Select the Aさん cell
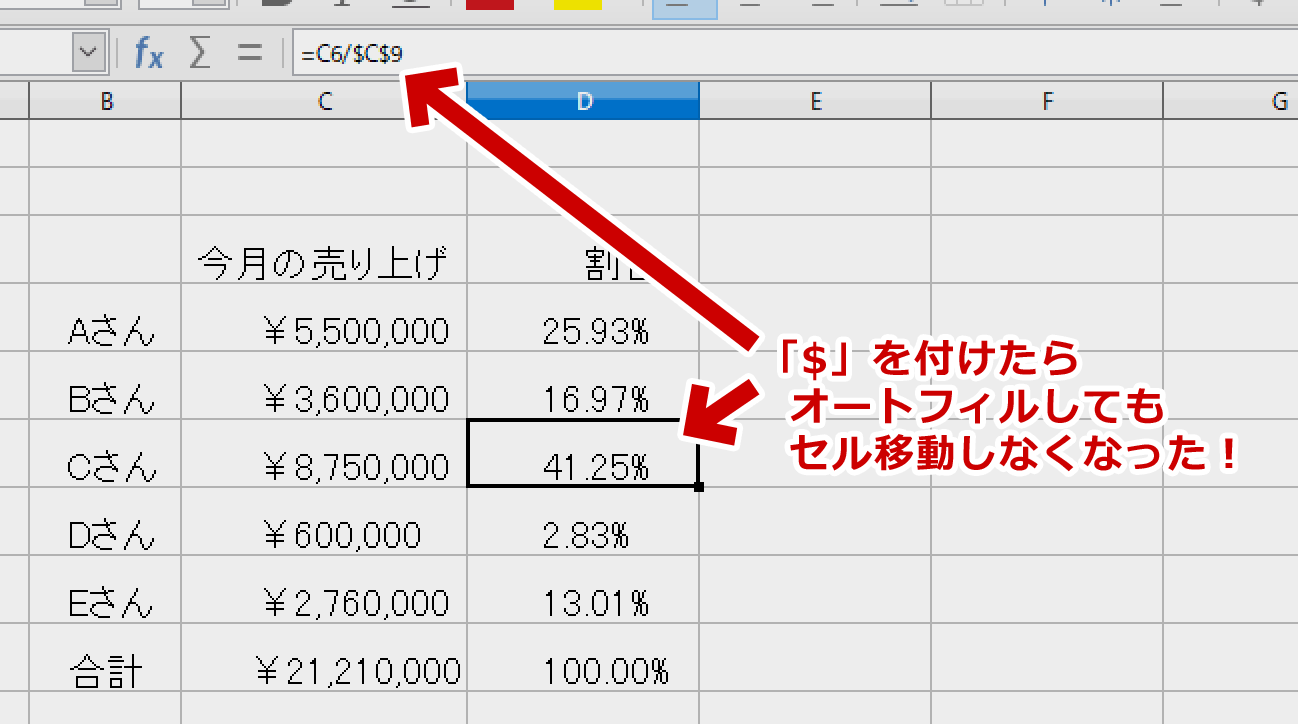This screenshot has height=724, width=1298. [x=106, y=318]
